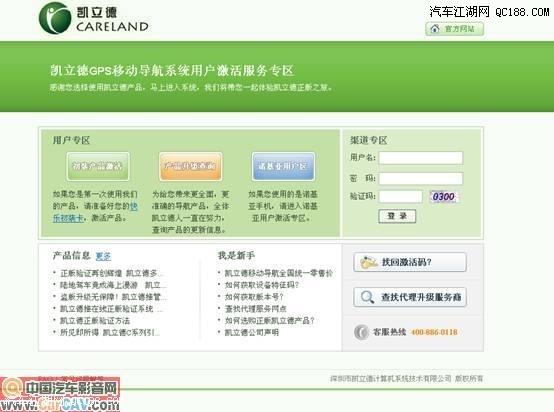This screenshot has width=554, height=412.
Task: Click the 0300 captcha image
Action: [444, 196]
